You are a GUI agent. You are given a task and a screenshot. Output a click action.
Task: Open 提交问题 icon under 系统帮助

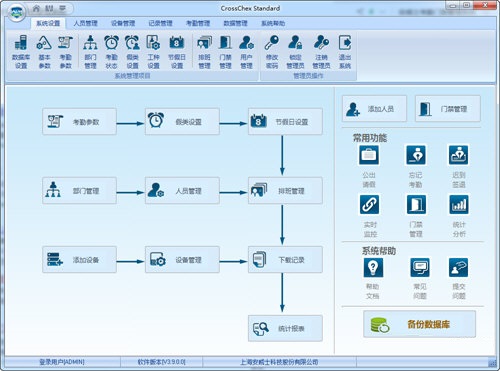(459, 267)
